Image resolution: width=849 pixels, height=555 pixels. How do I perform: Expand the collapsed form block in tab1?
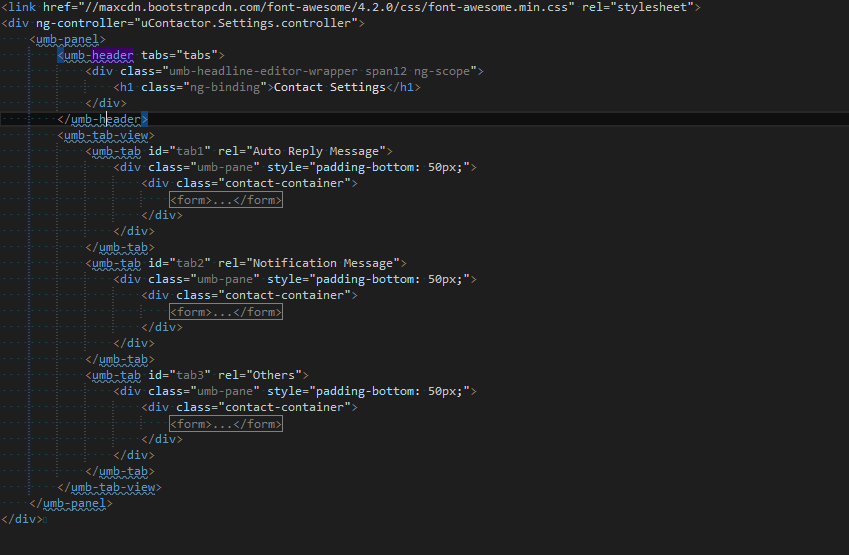(x=226, y=200)
